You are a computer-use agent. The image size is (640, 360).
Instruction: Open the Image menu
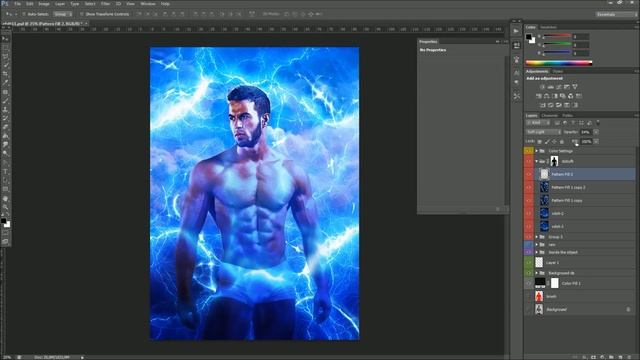point(44,4)
